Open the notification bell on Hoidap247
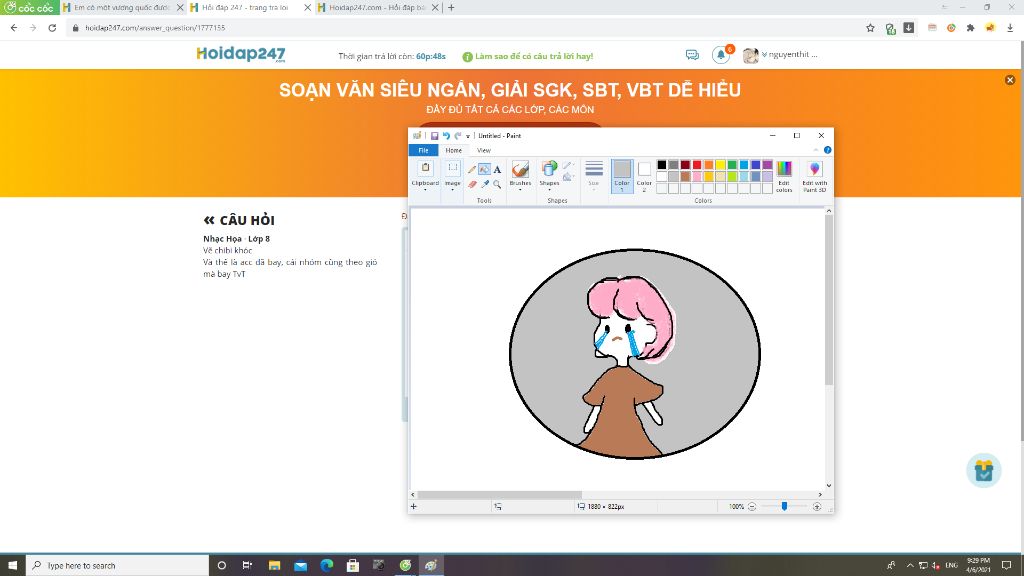Image resolution: width=1024 pixels, height=576 pixels. coord(721,55)
